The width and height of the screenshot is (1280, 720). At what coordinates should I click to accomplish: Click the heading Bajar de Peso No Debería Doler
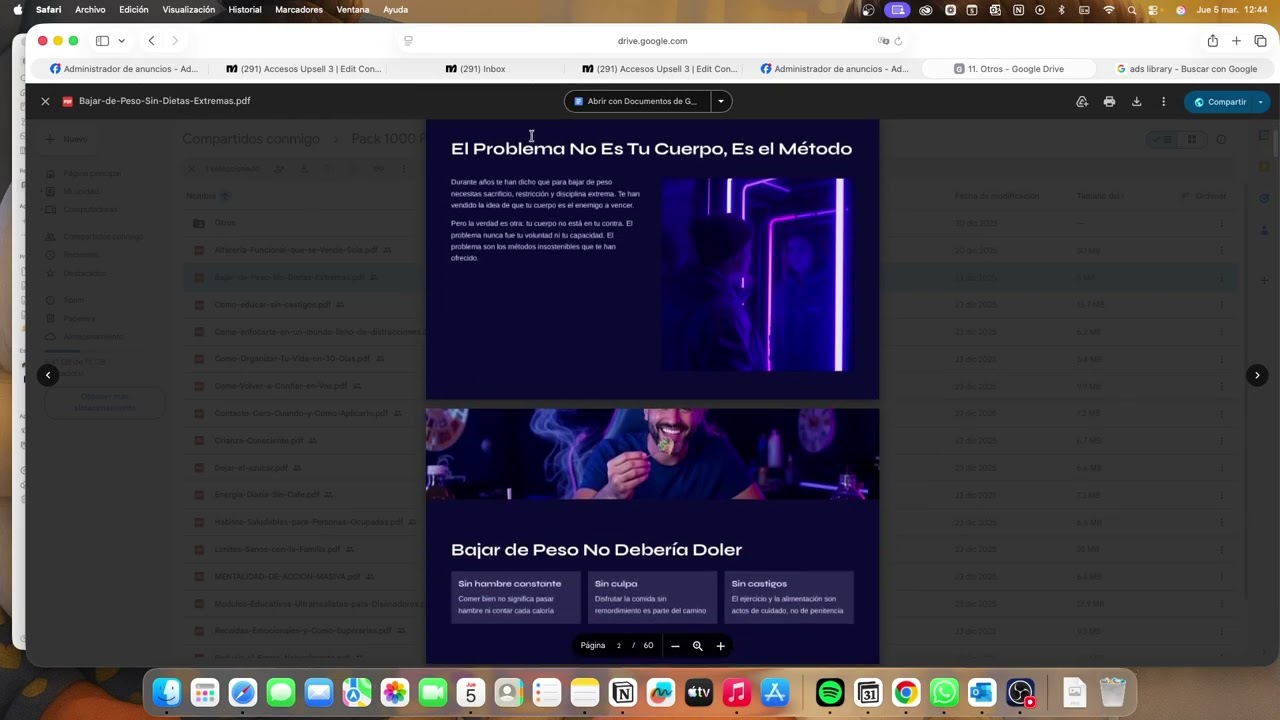[x=596, y=550]
